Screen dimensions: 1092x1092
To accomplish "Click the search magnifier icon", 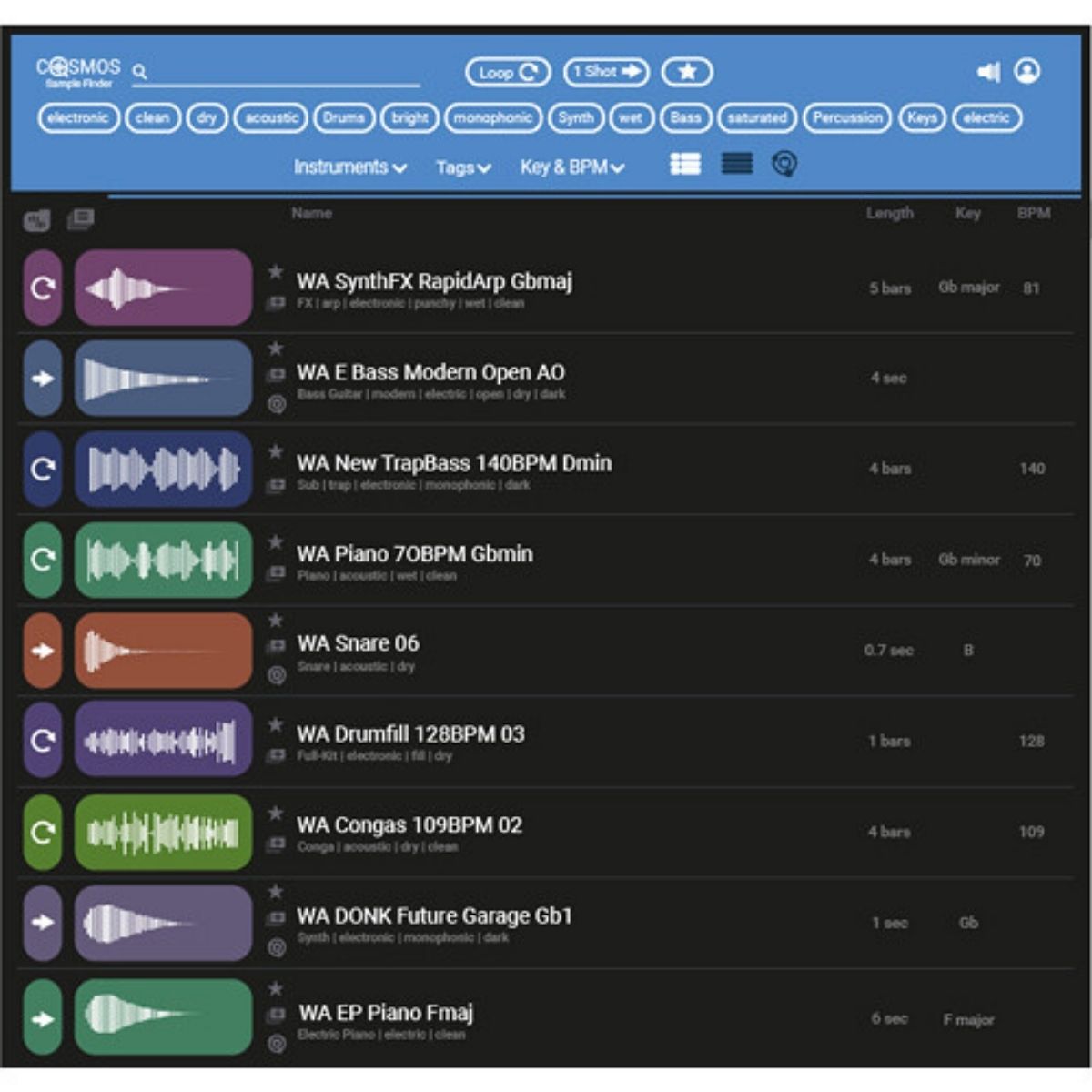I will pos(136,72).
